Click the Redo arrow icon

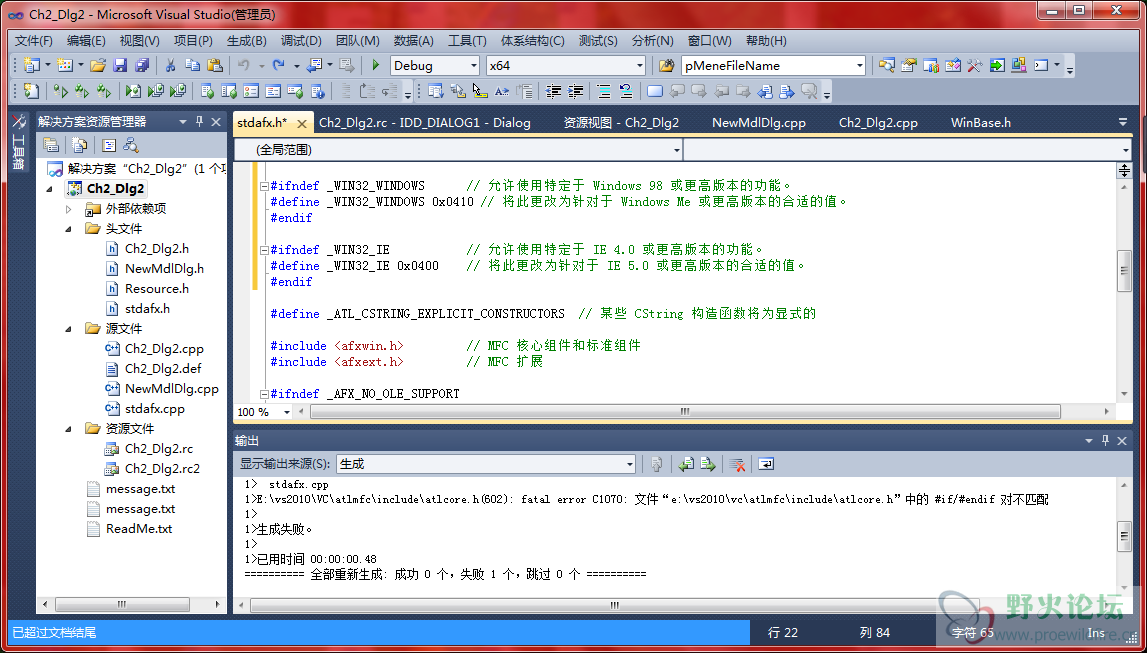(x=279, y=66)
